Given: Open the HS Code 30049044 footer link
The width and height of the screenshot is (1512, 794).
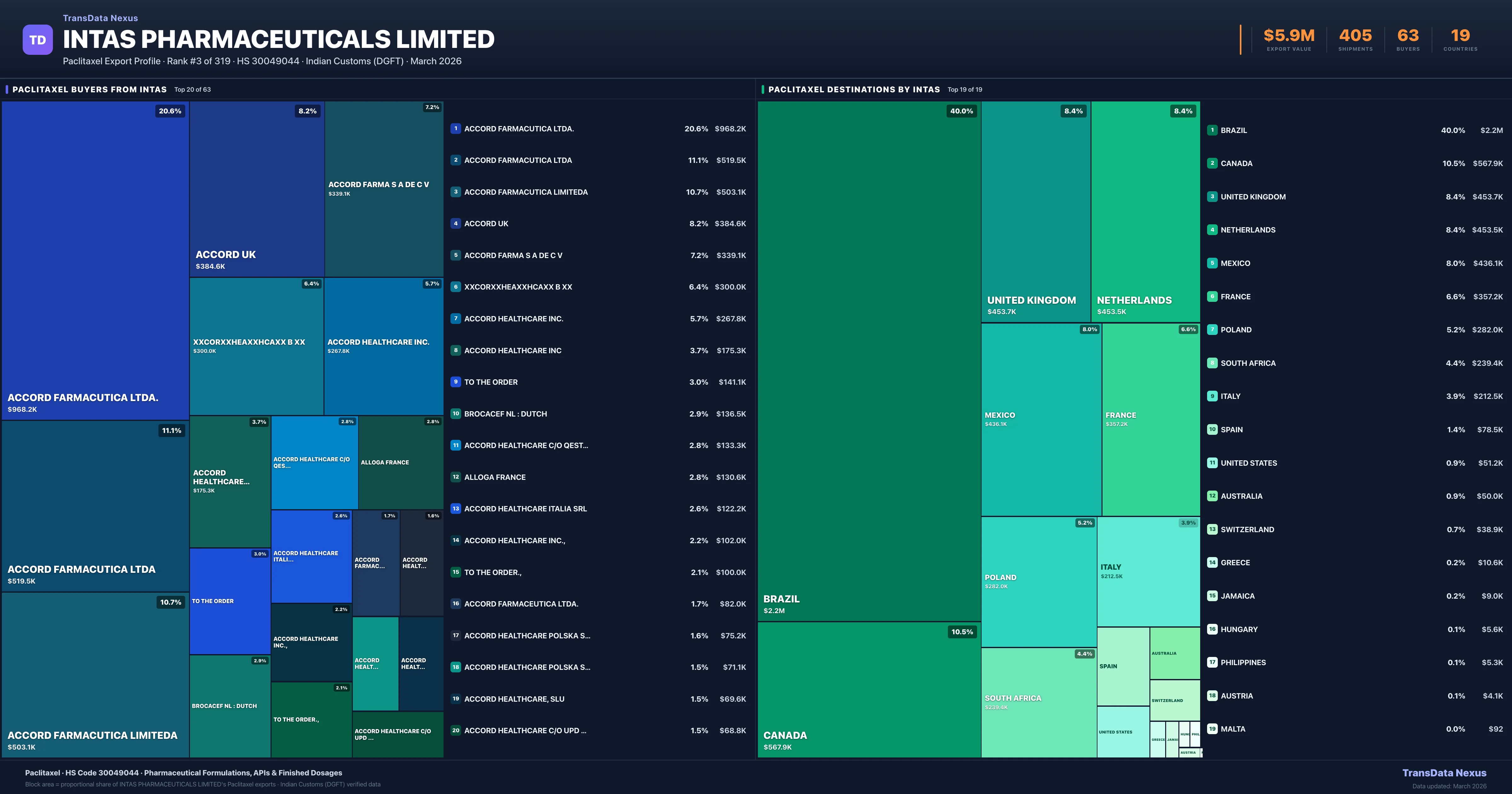Looking at the screenshot, I should click(103, 773).
